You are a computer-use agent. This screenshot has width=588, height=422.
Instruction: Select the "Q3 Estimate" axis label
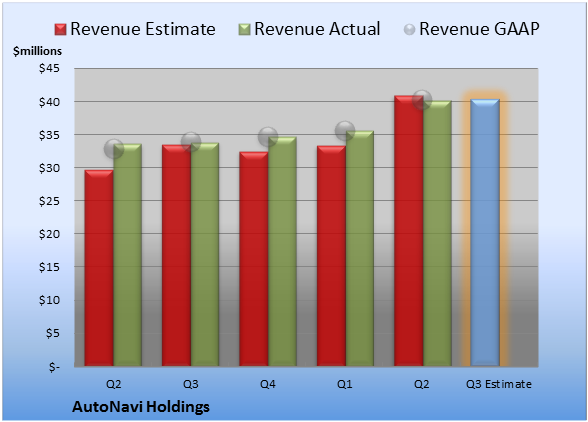(499, 384)
